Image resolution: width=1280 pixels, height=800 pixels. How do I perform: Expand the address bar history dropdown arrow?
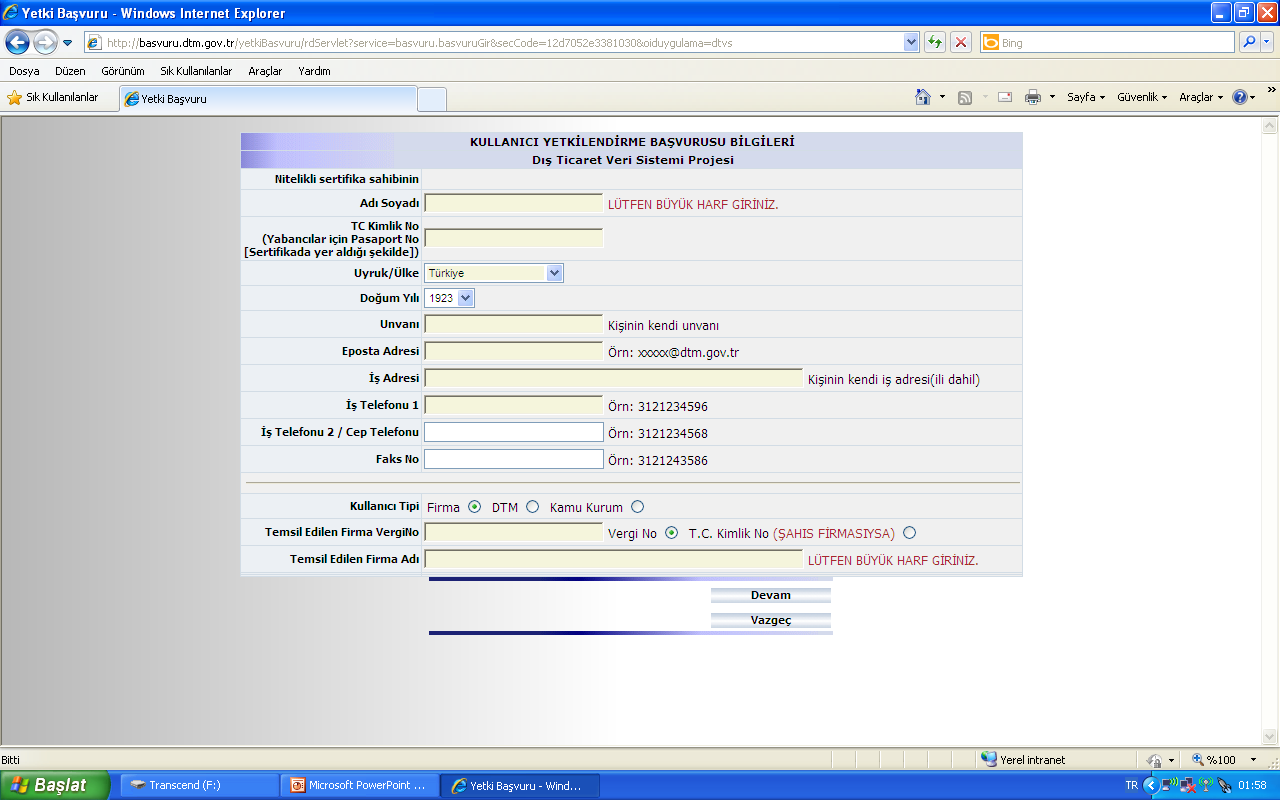911,42
